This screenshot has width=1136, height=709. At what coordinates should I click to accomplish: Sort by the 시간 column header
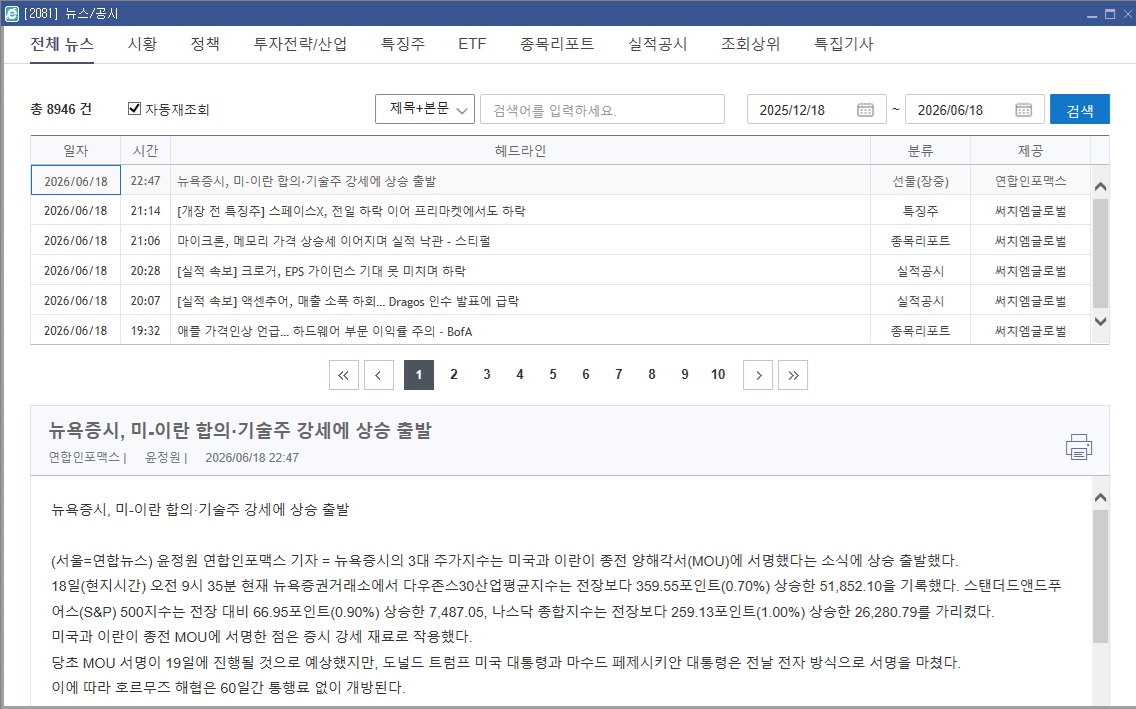tap(146, 151)
